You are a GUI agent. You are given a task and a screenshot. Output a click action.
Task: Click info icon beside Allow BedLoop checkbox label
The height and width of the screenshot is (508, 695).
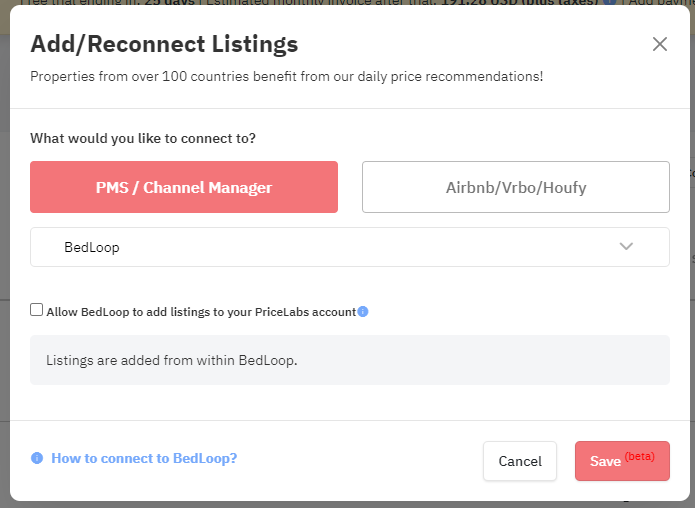(x=363, y=312)
